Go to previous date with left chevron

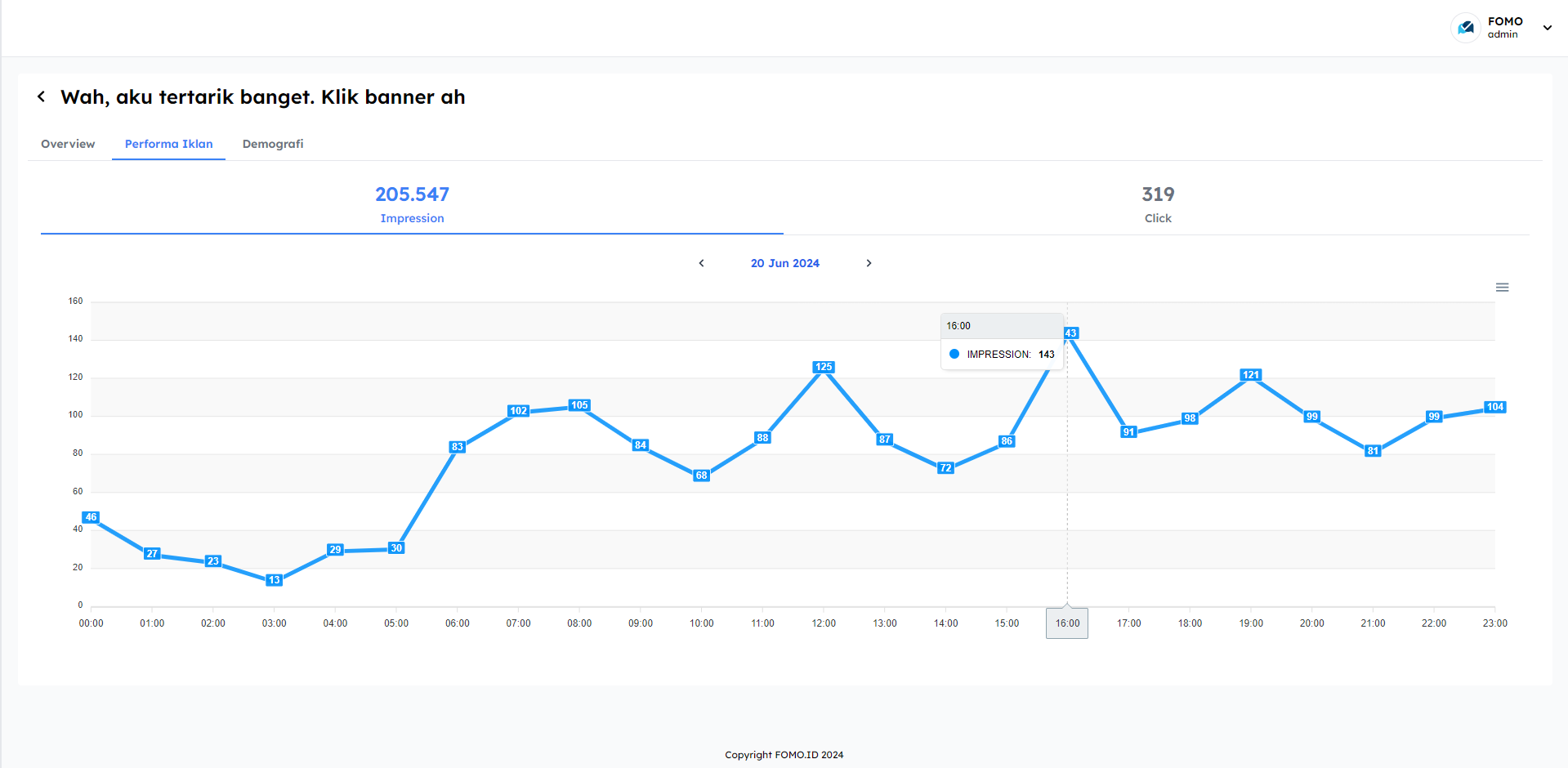(701, 263)
